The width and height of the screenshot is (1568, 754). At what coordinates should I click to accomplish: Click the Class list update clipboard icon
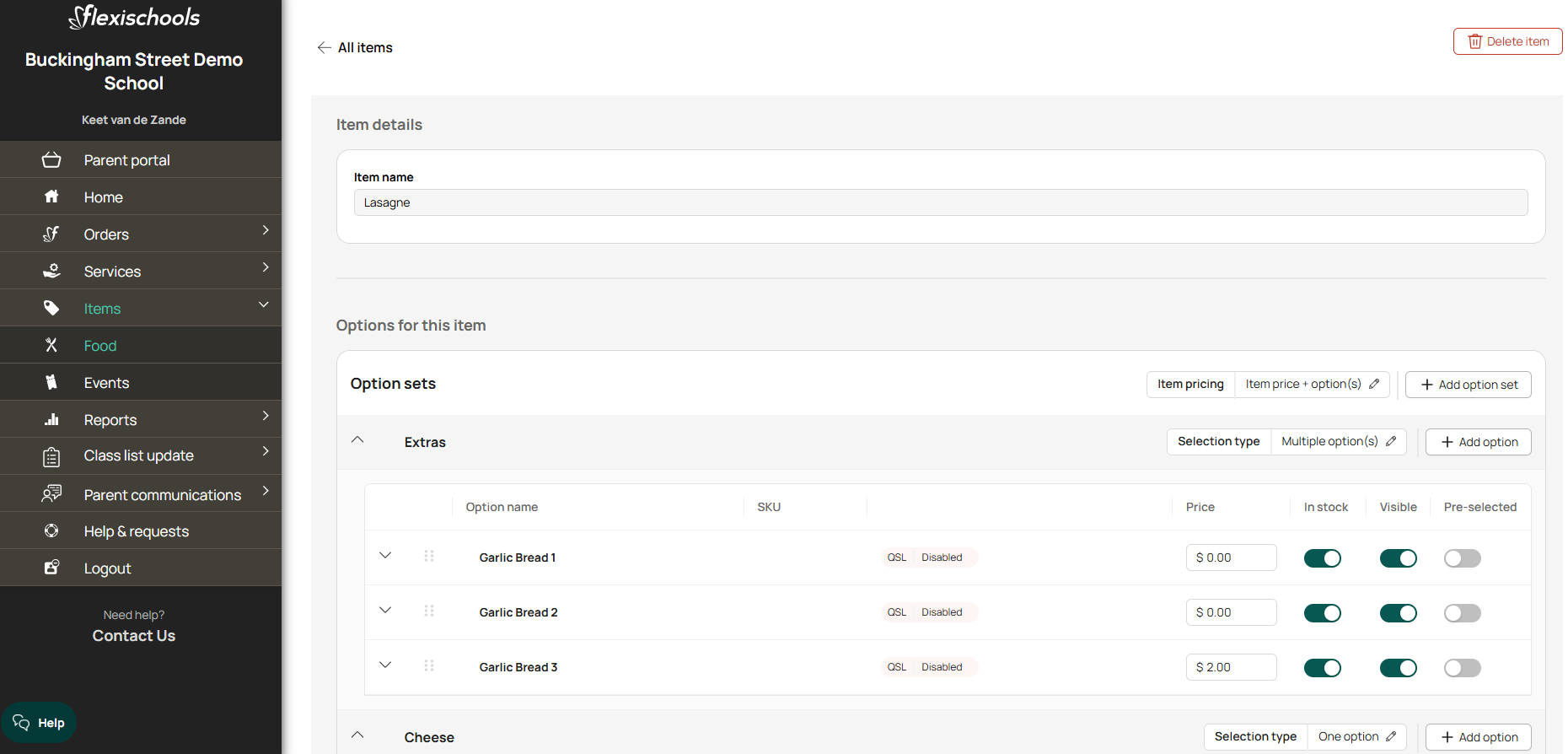[x=51, y=456]
